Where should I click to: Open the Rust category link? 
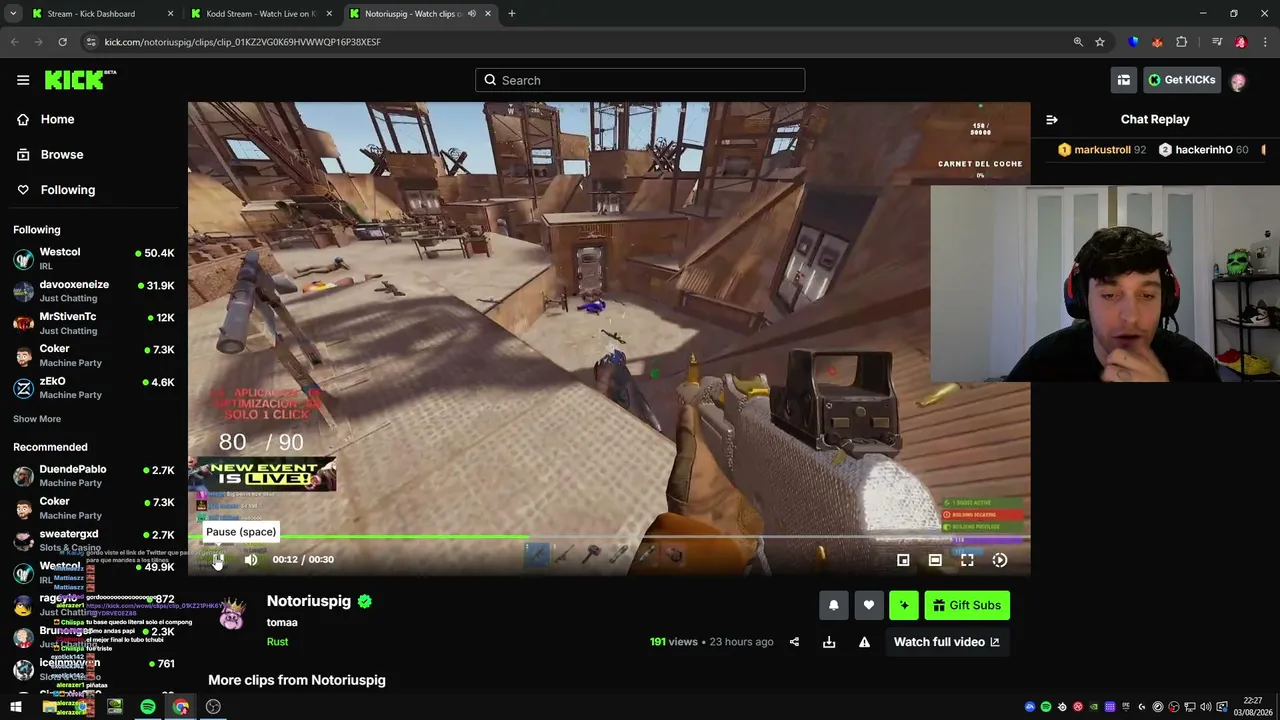(277, 642)
